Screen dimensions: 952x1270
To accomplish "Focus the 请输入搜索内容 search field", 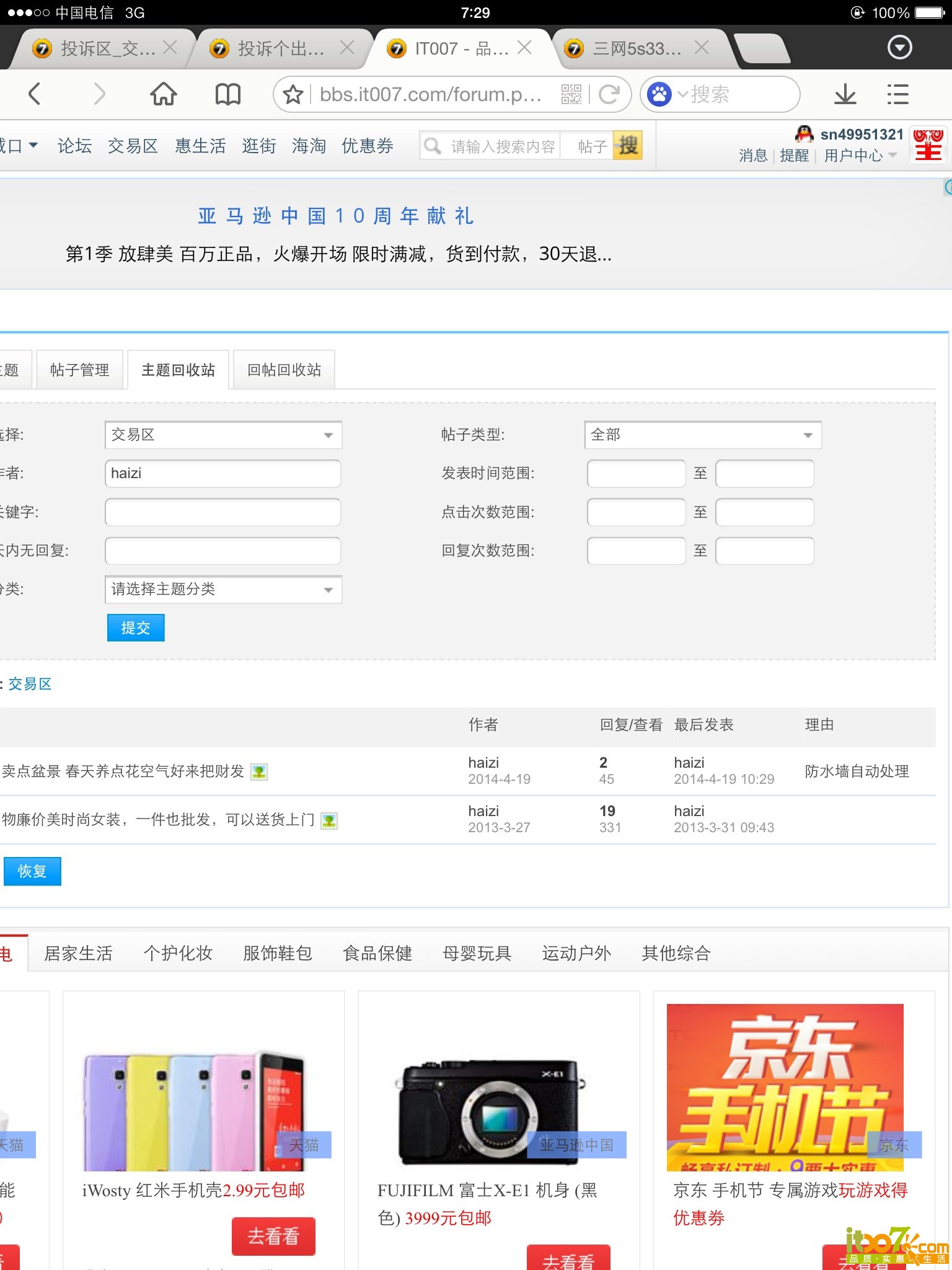I will click(x=503, y=146).
